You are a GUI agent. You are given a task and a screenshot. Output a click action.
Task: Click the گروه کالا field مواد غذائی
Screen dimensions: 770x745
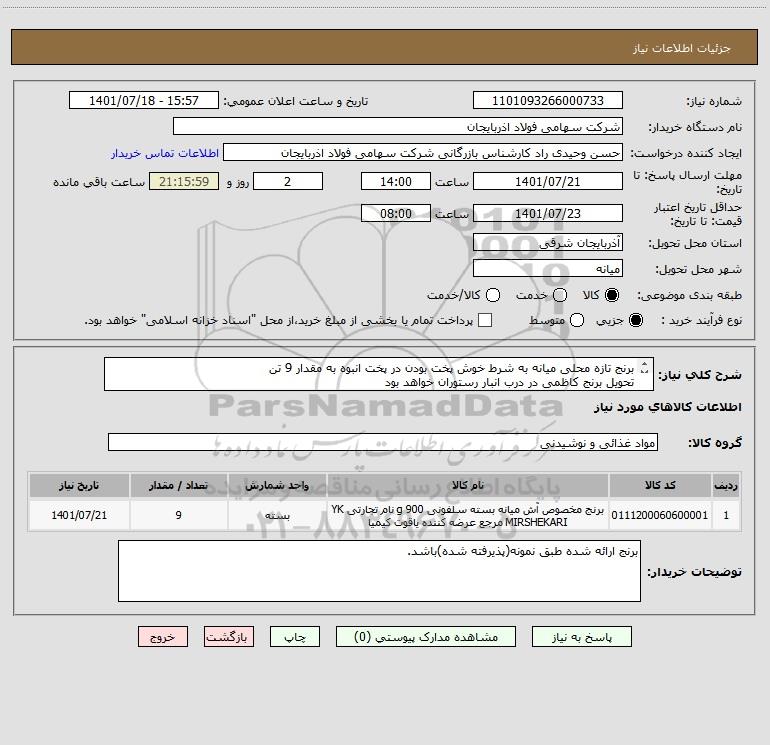[x=383, y=442]
